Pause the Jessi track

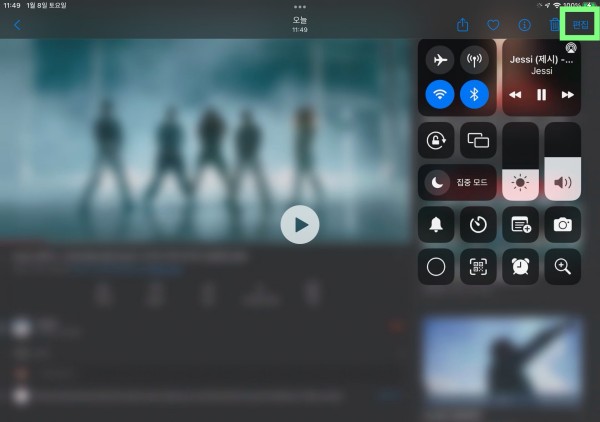541,95
